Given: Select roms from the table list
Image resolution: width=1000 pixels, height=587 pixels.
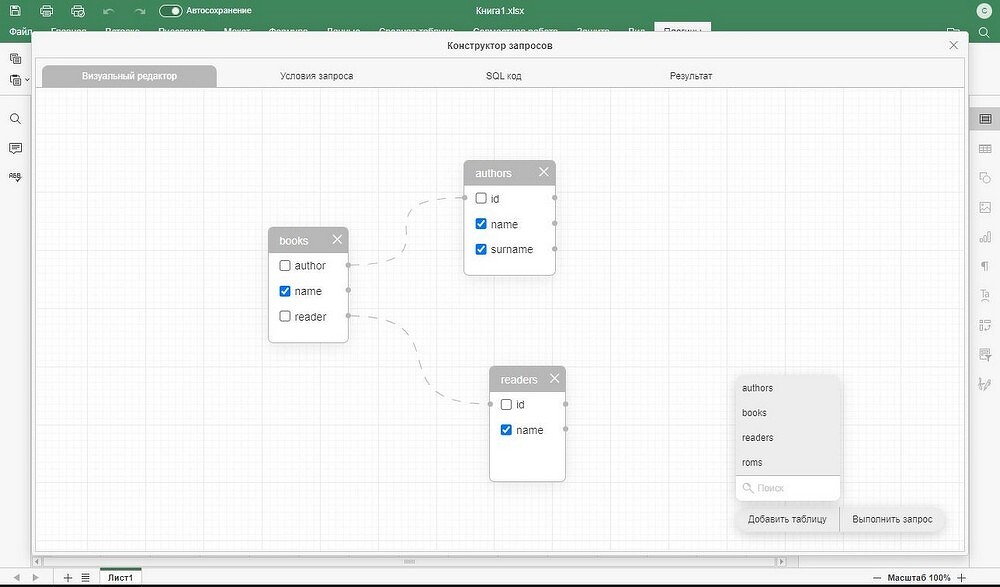Looking at the screenshot, I should [753, 462].
